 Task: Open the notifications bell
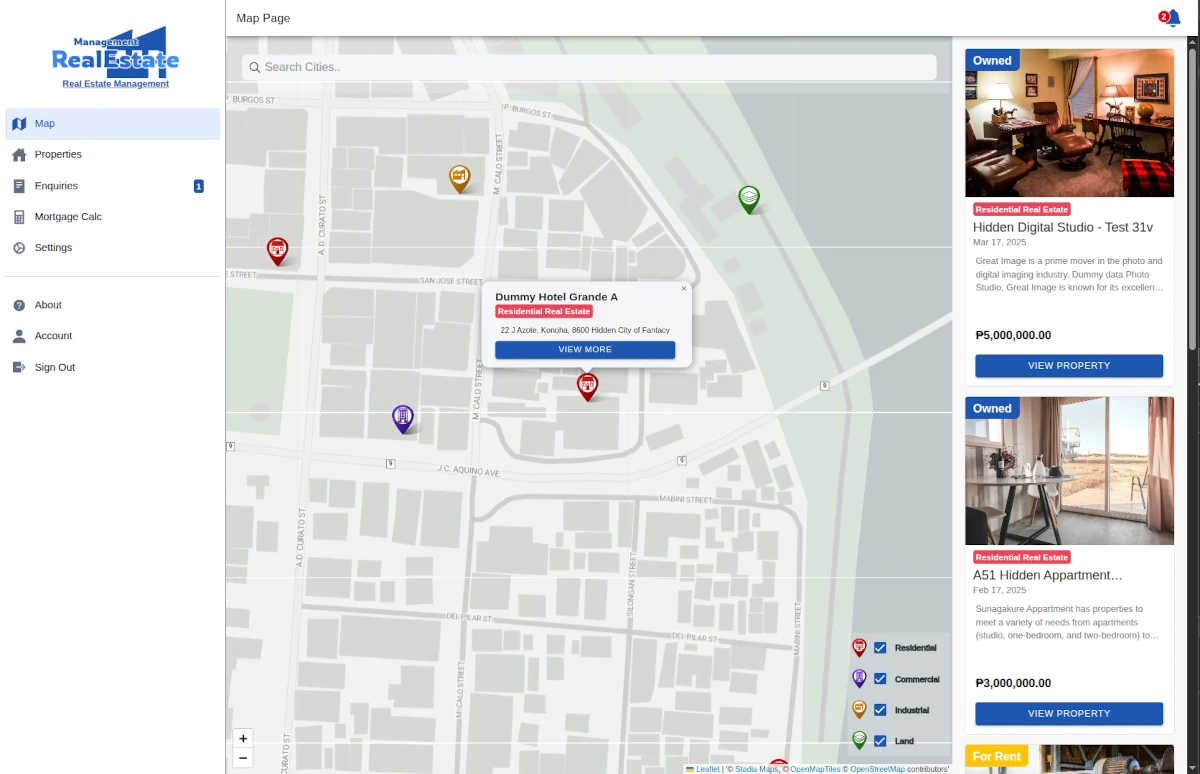coord(1172,18)
